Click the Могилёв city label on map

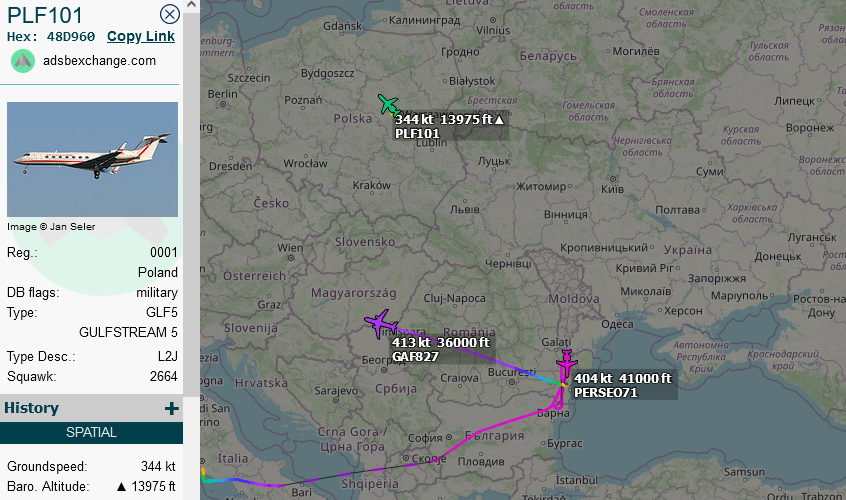pyautogui.click(x=636, y=51)
